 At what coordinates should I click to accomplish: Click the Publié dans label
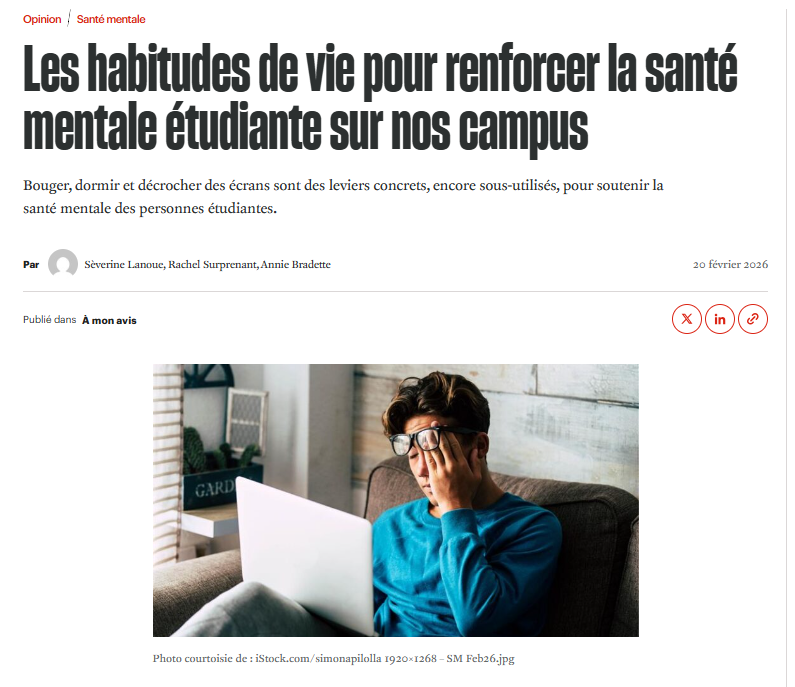(x=49, y=319)
